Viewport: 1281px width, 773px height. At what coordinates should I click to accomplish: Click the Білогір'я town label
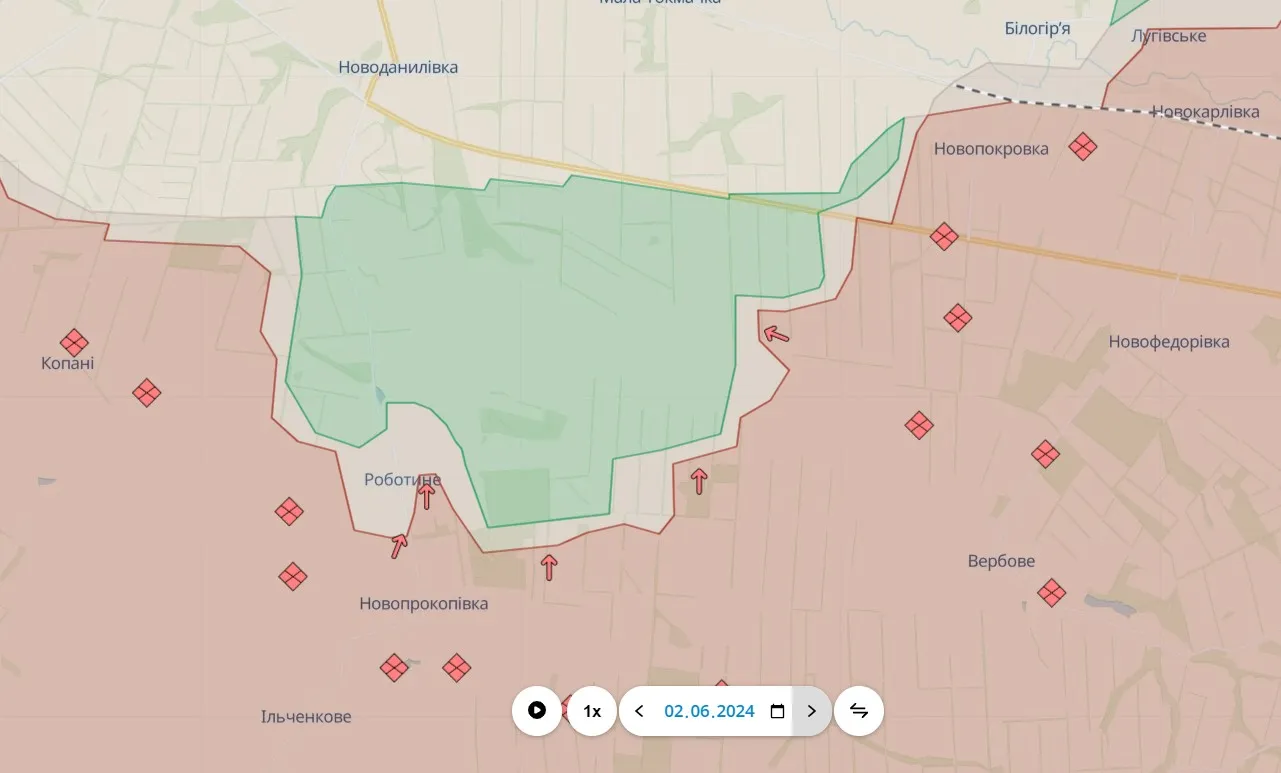click(1037, 28)
